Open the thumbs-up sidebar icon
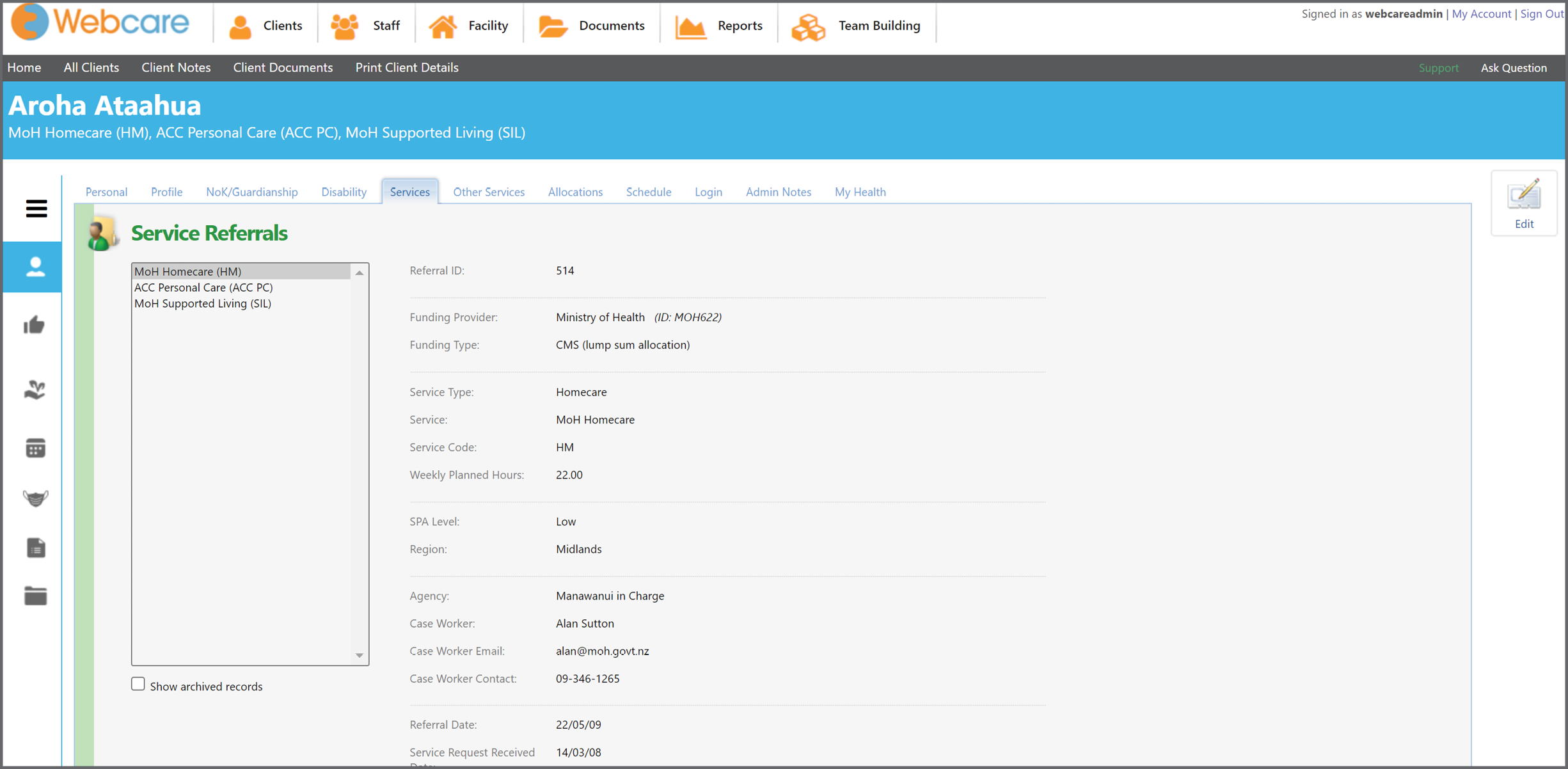Screen dimensions: 1568x769 pos(35,326)
